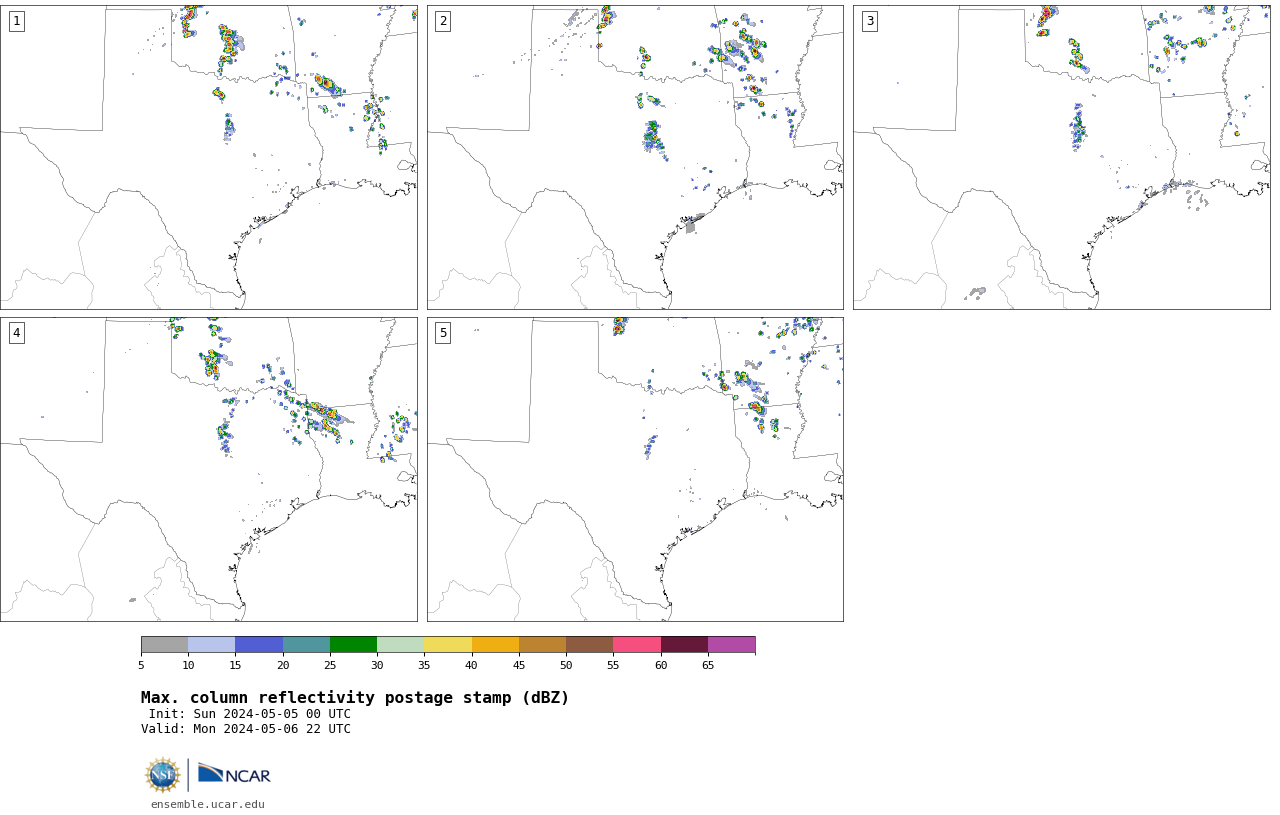Click the colorbar tick label 55

(x=613, y=666)
